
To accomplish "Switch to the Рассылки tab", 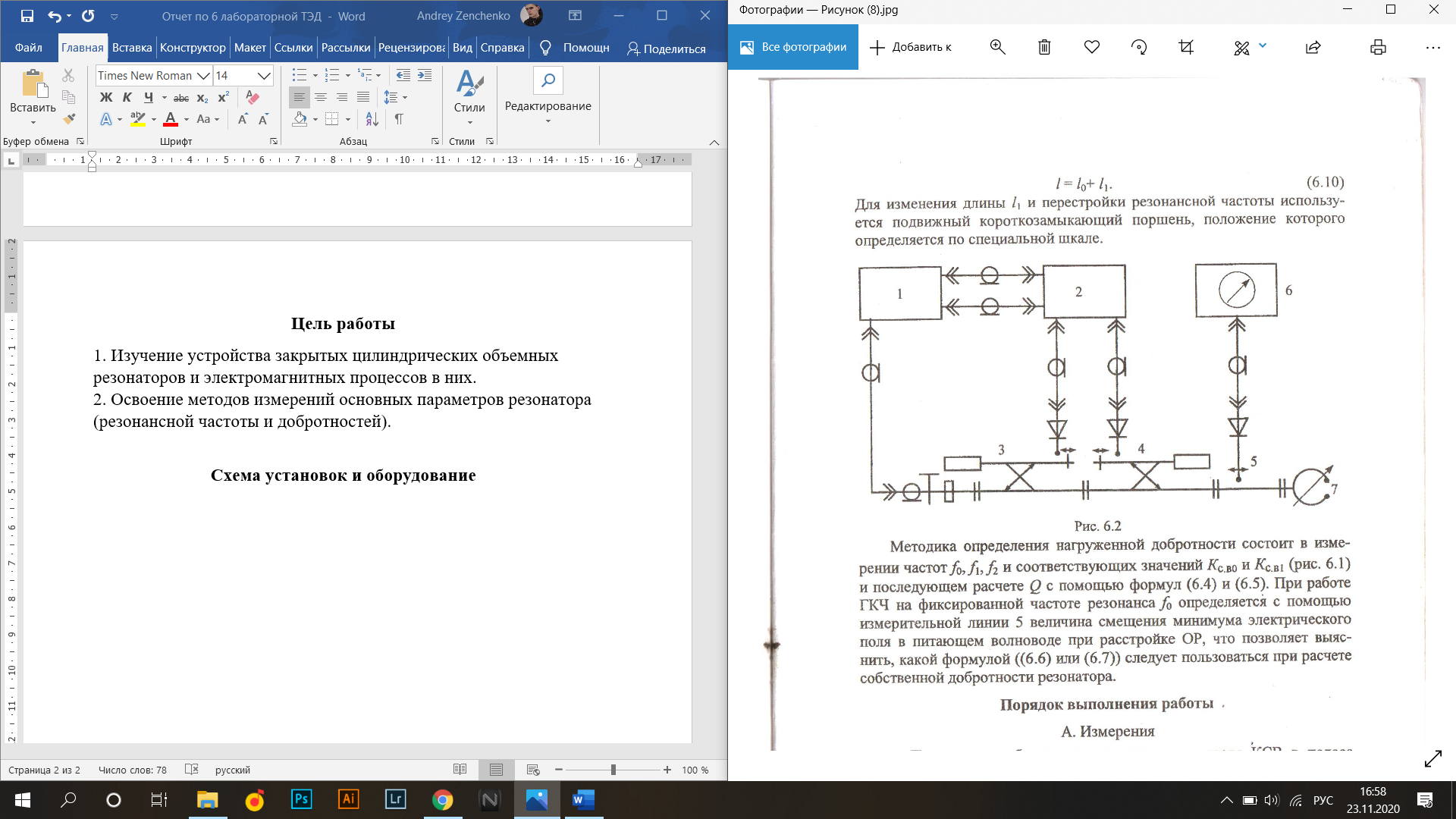I will pos(346,48).
